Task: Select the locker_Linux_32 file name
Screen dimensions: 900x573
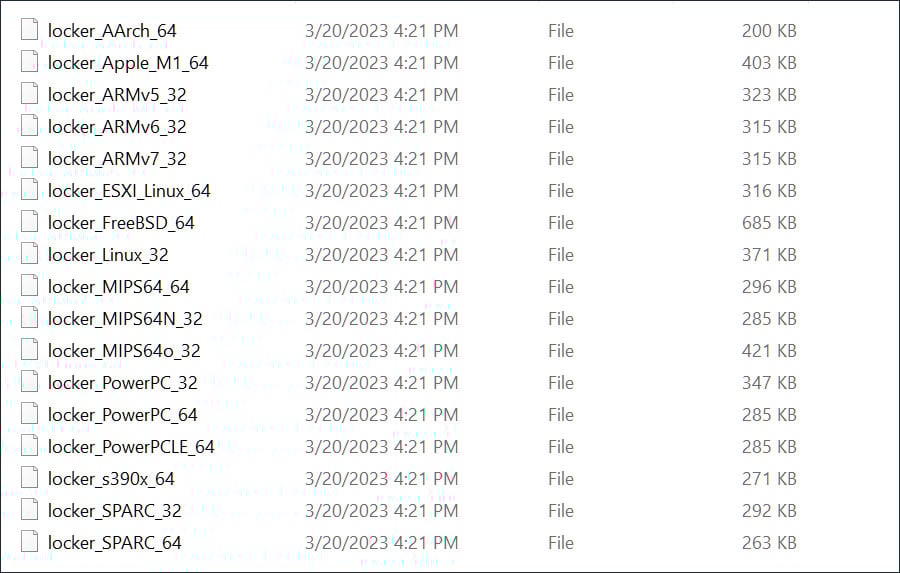Action: tap(108, 255)
